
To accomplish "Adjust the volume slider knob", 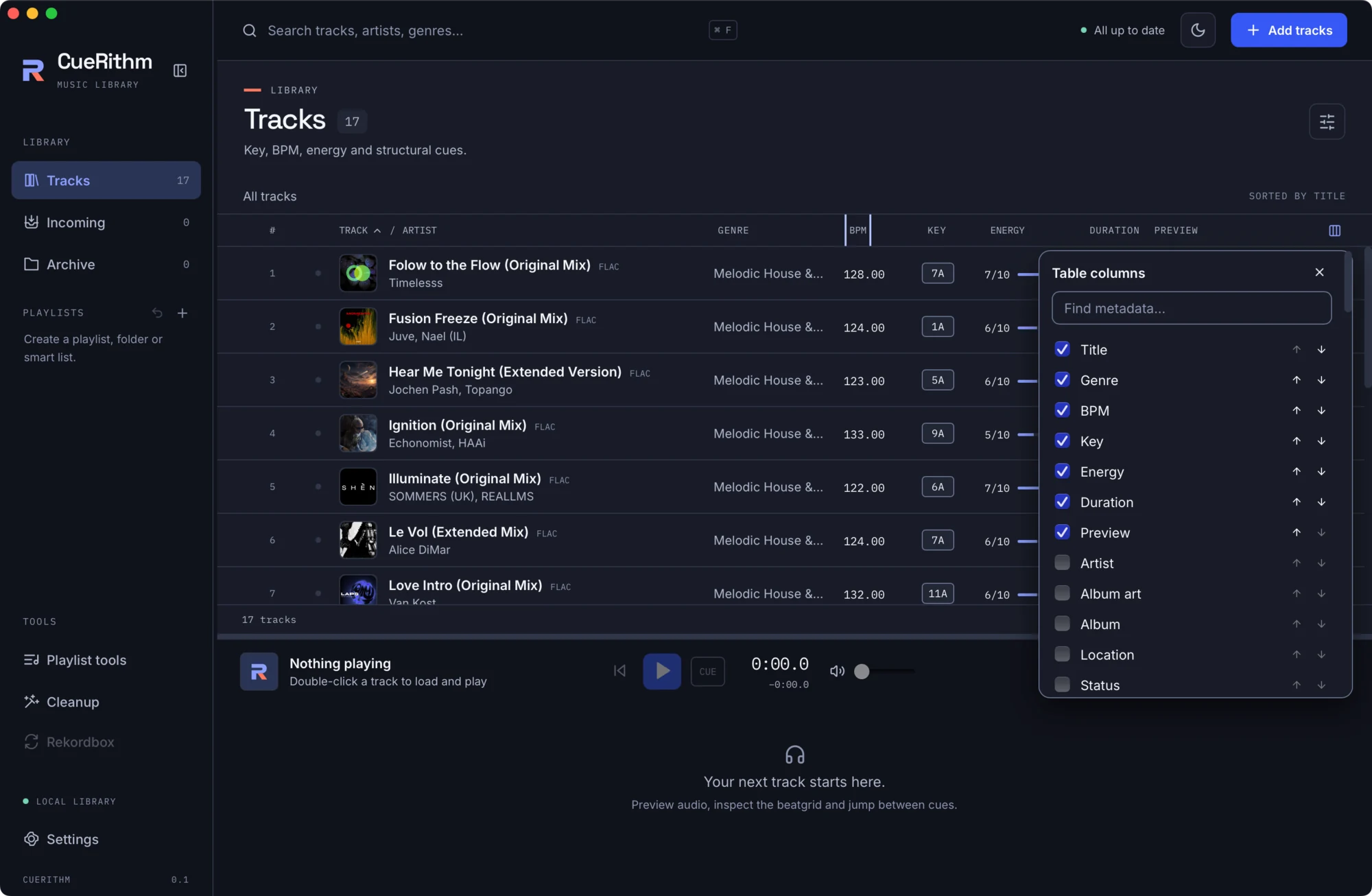I will (x=862, y=672).
